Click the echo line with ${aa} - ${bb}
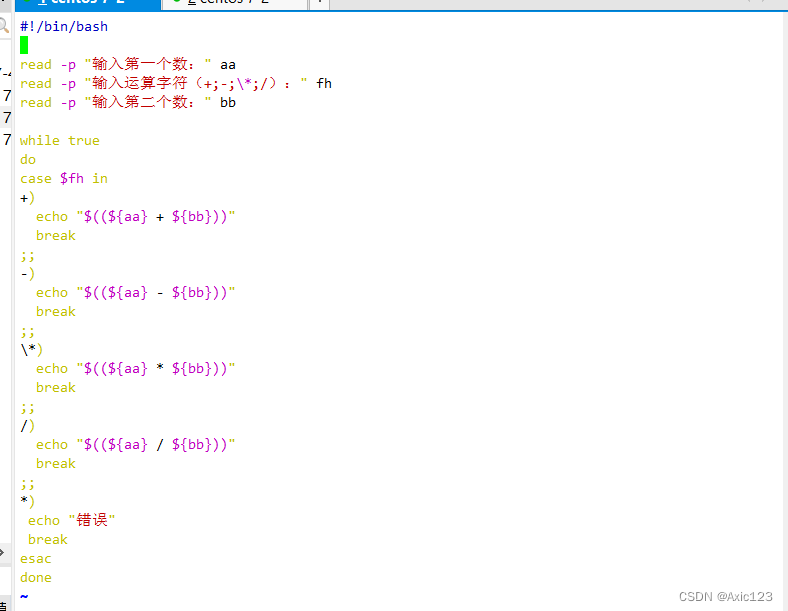 (x=136, y=292)
